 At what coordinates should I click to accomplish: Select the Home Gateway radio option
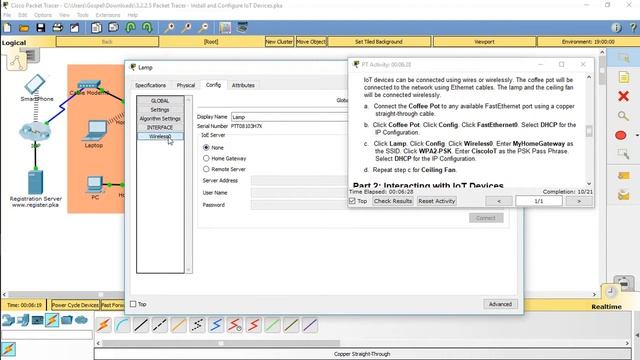[206, 158]
